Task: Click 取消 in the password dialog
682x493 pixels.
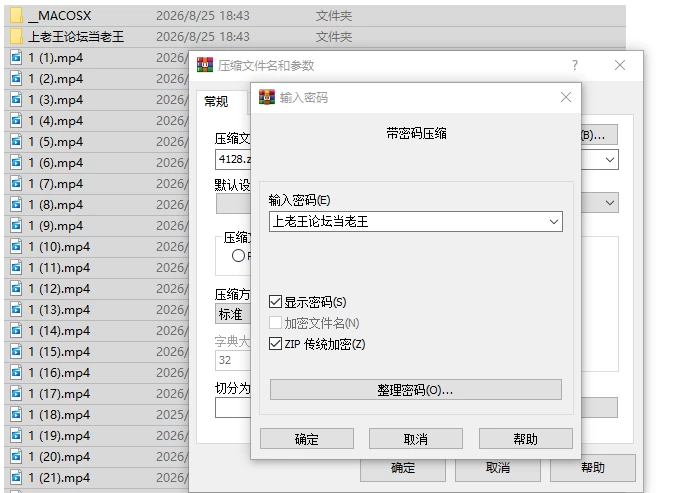Action: click(415, 439)
